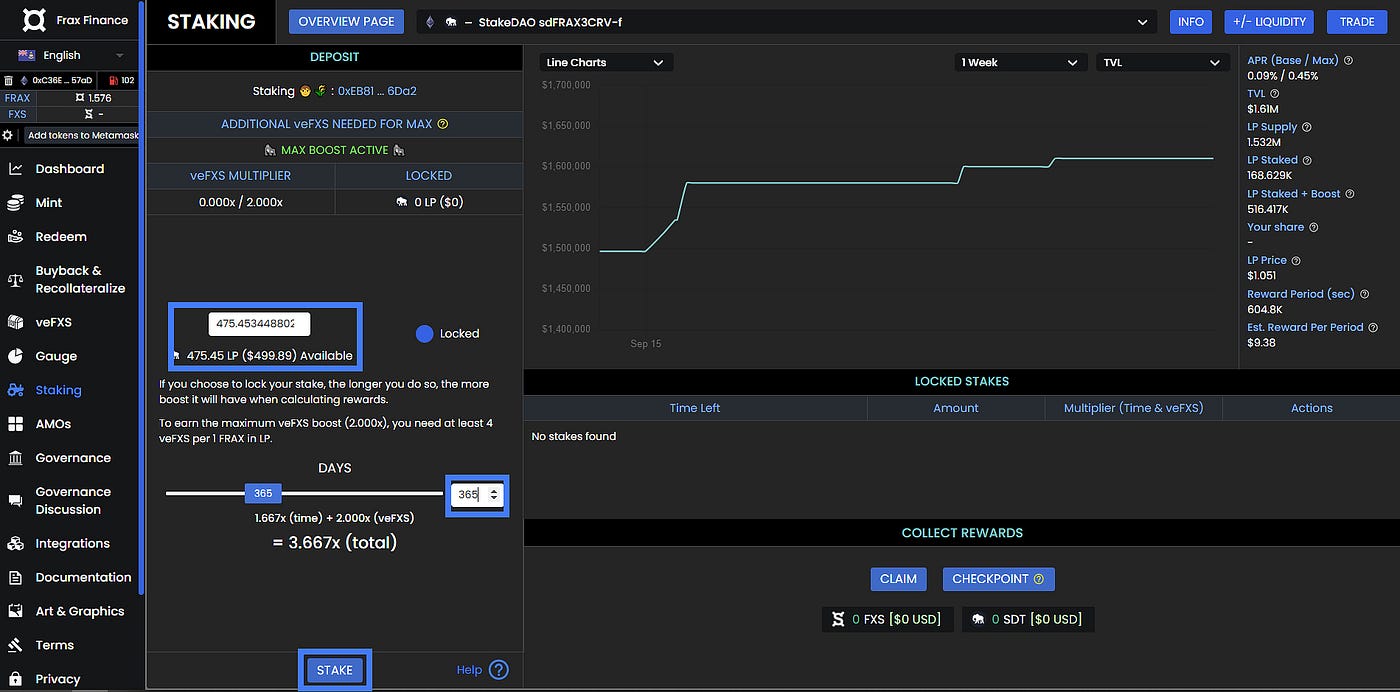
Task: Click the +/- LIQUIDITY button
Action: (1269, 21)
